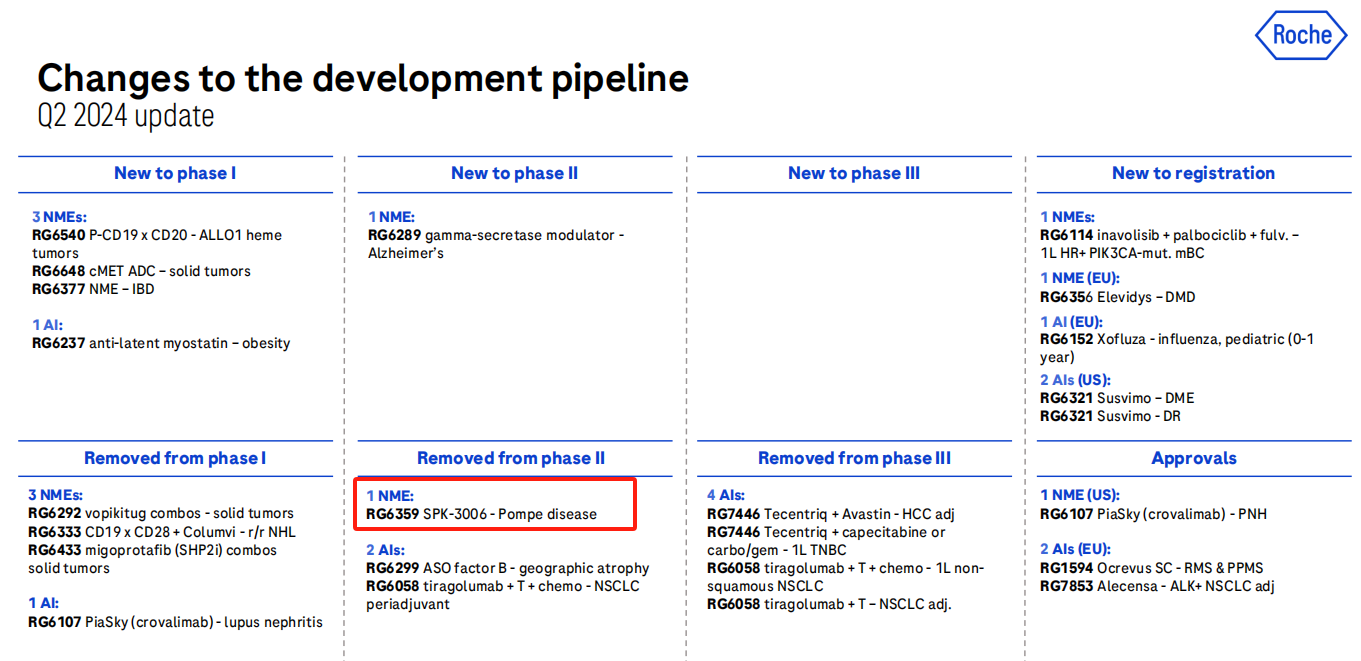Viewport: 1361px width, 661px height.
Task: Select RG6058 tiragolumab NSCLC periadjuvant entry
Action: click(503, 595)
